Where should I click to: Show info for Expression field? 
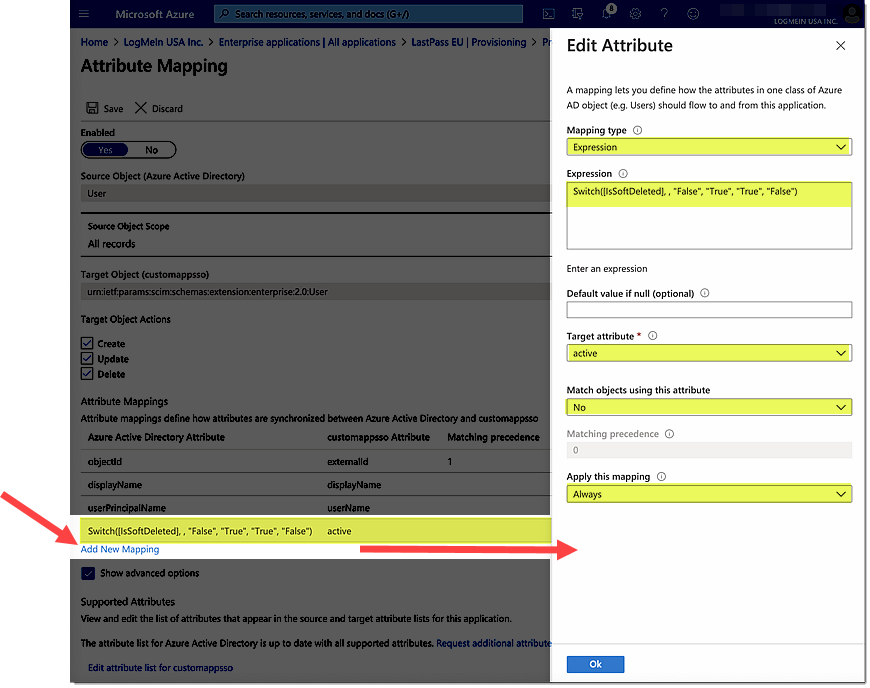click(623, 174)
